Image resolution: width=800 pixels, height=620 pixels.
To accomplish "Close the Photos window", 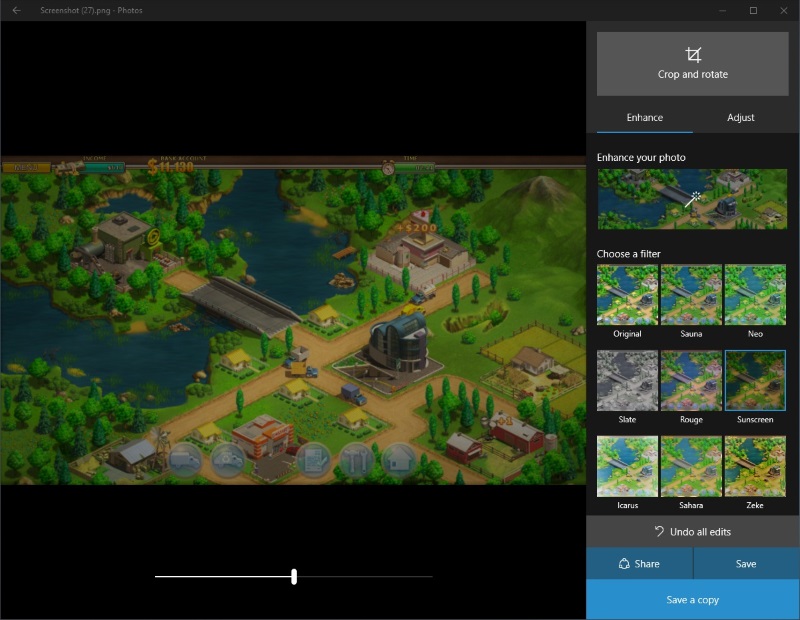I will 784,10.
